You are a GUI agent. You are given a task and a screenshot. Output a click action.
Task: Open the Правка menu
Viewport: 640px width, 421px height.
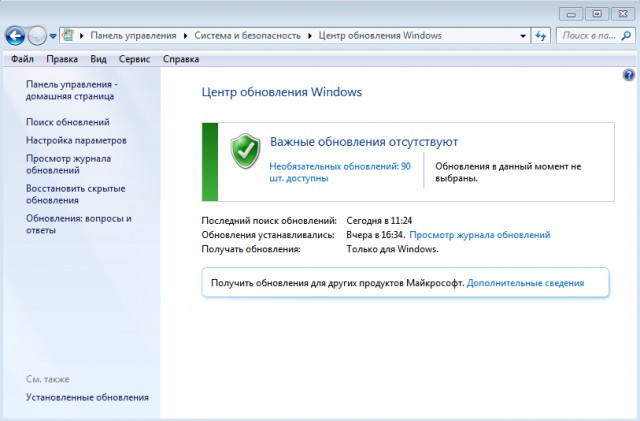click(x=62, y=59)
